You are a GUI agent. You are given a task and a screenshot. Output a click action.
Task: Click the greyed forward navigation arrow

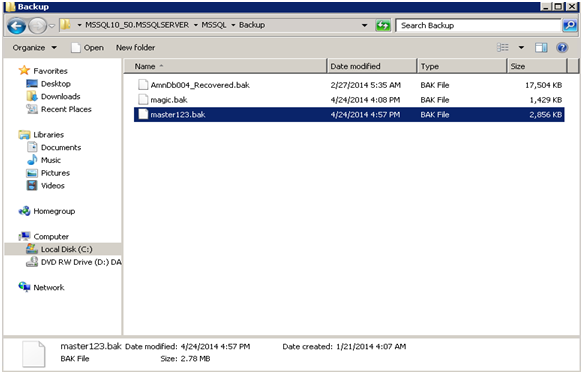coord(37,26)
